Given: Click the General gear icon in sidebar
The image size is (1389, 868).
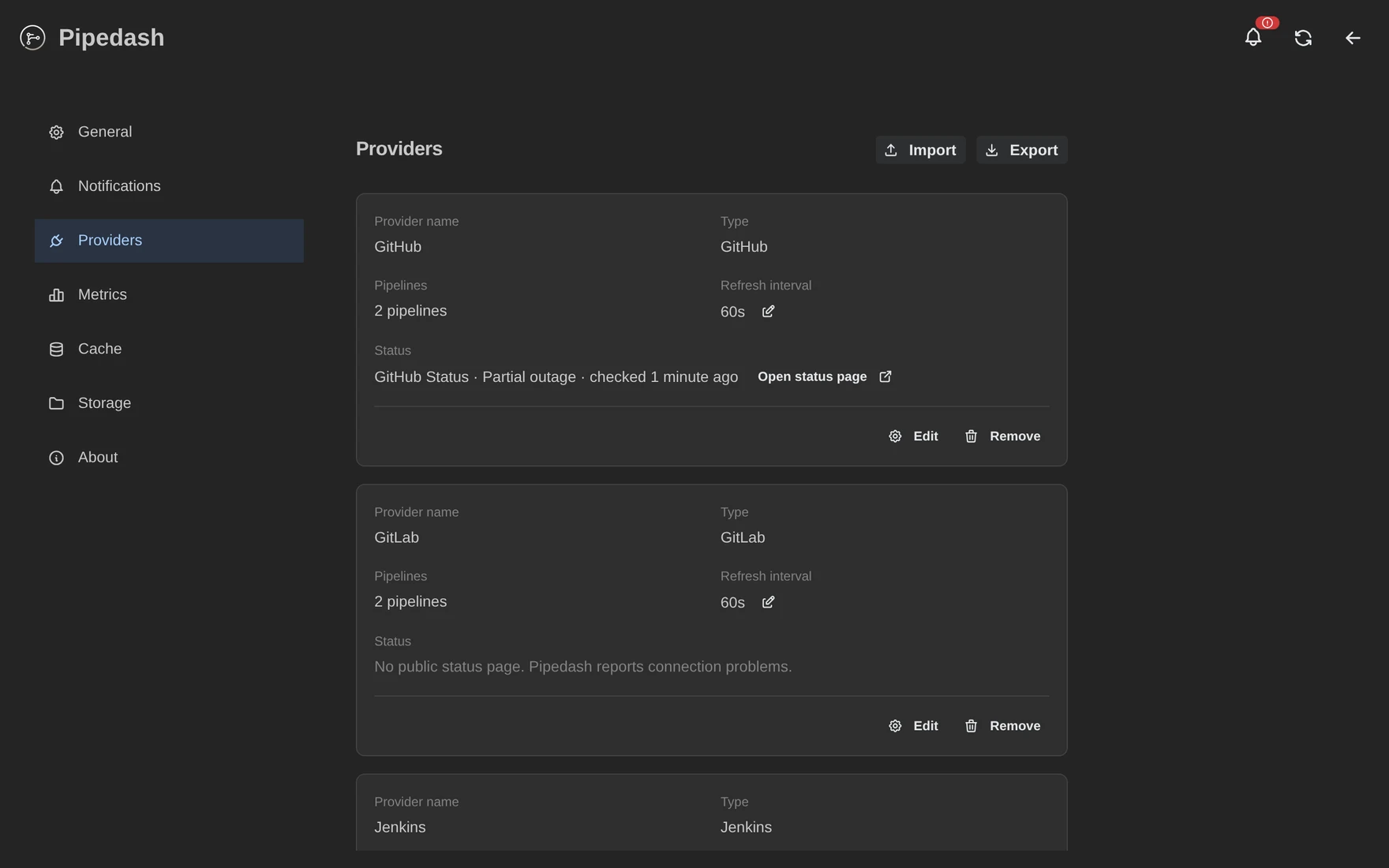Looking at the screenshot, I should tap(56, 133).
